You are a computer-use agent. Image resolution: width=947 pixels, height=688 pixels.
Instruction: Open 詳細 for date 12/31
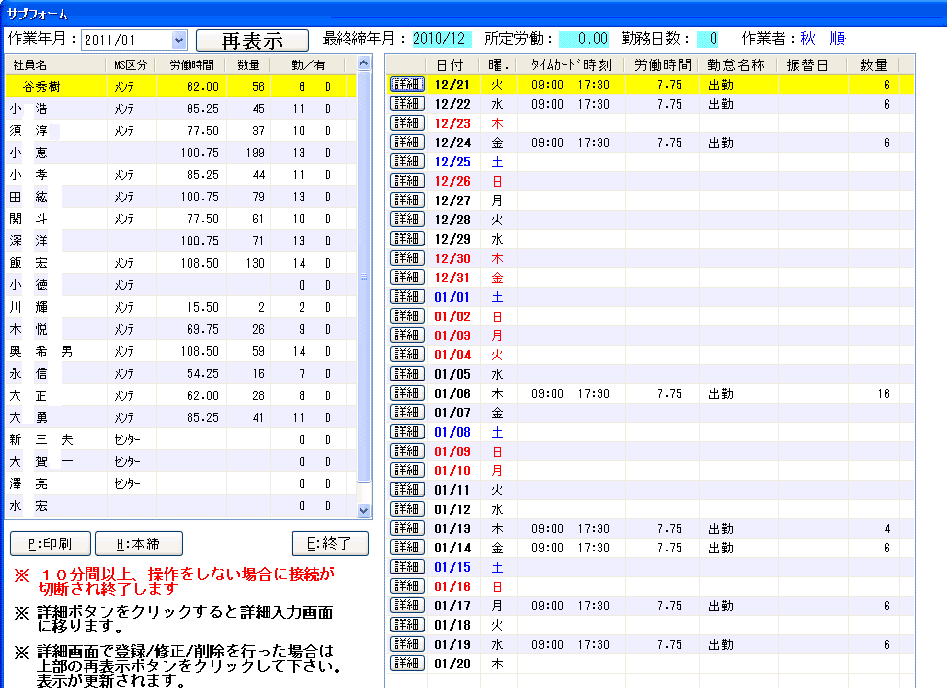[x=406, y=277]
